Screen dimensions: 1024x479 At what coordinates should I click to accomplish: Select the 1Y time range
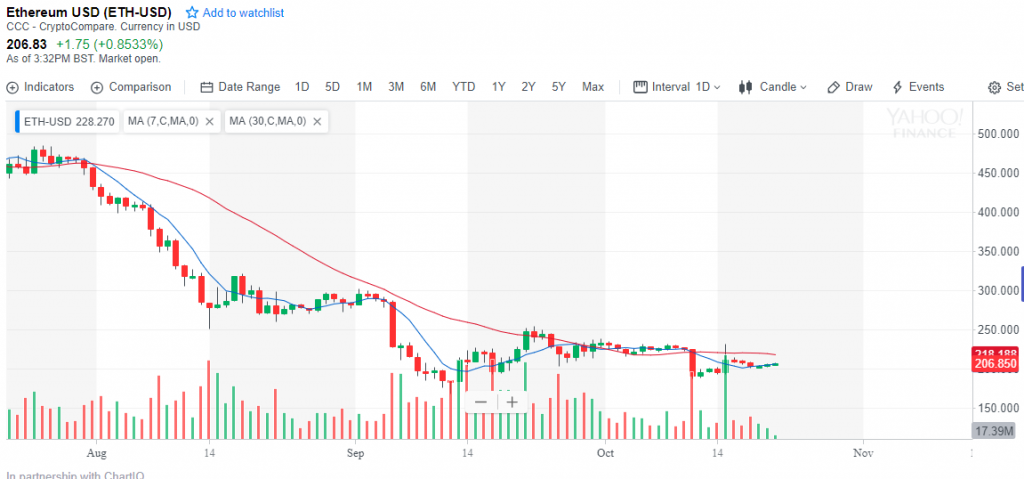pyautogui.click(x=498, y=87)
